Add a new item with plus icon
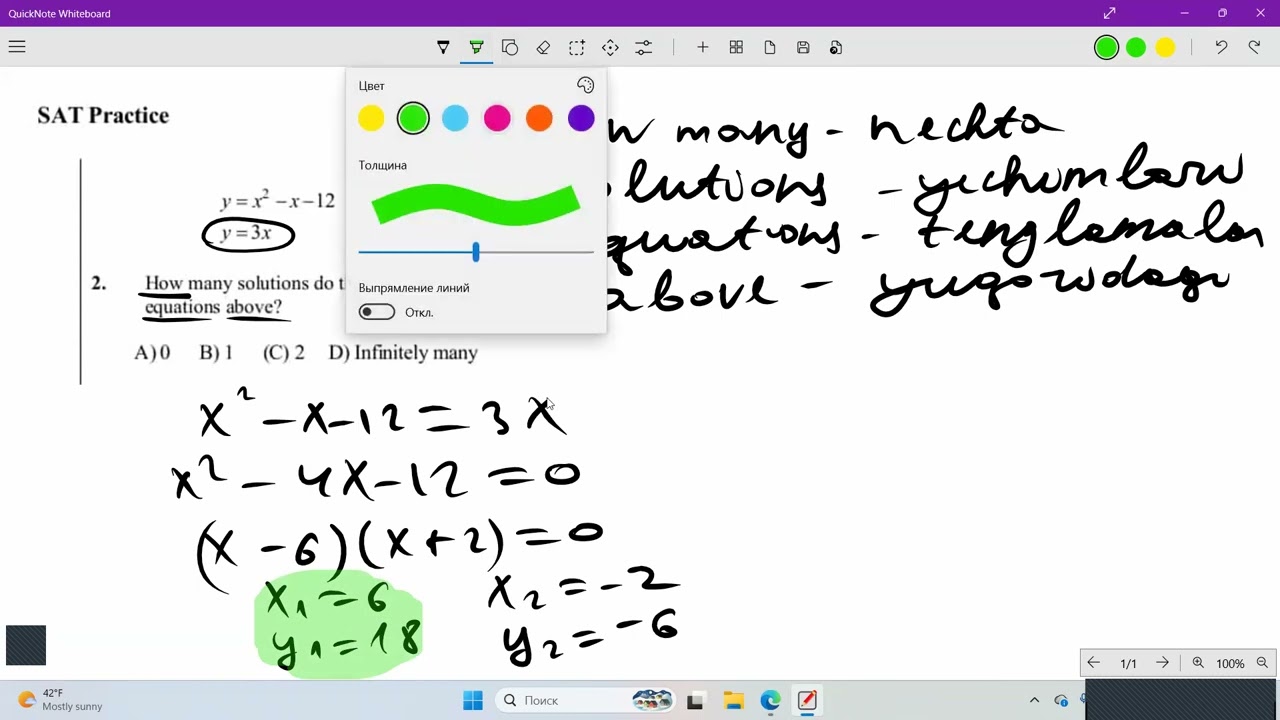Screen dimensions: 1280x720 [703, 47]
